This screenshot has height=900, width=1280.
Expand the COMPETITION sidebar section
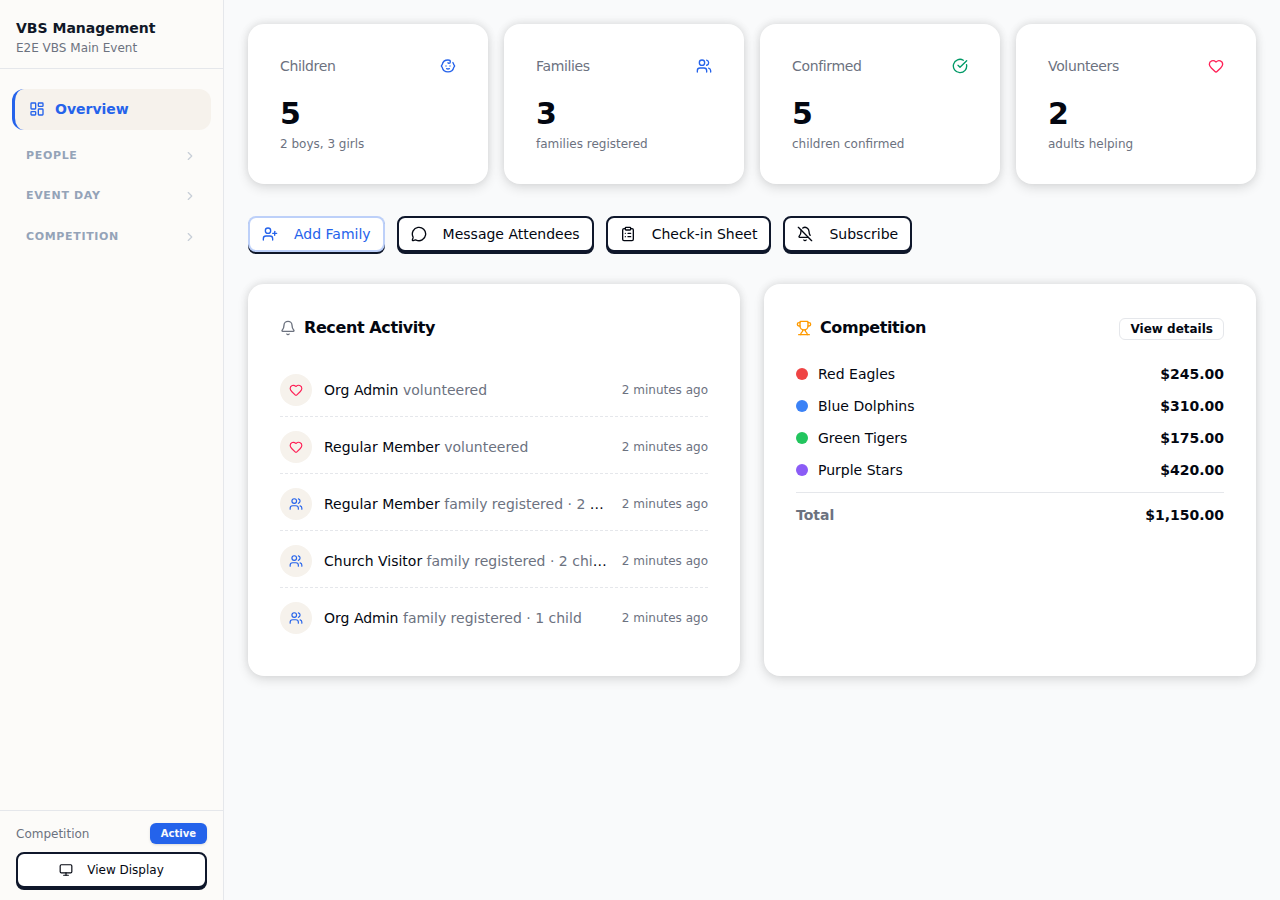tap(110, 236)
